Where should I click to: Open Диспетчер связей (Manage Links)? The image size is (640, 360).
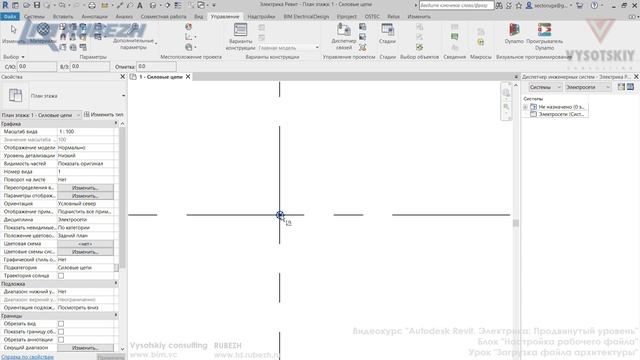coord(344,36)
